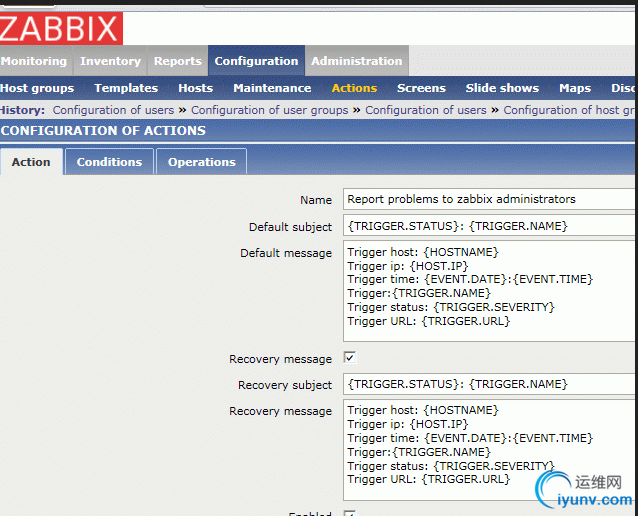The height and width of the screenshot is (516, 638).
Task: Select the Configuration menu
Action: 256,61
